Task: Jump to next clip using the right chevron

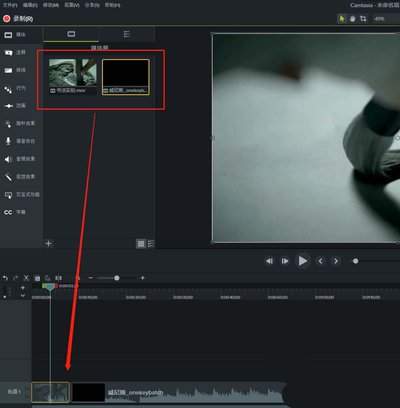Action: [336, 261]
